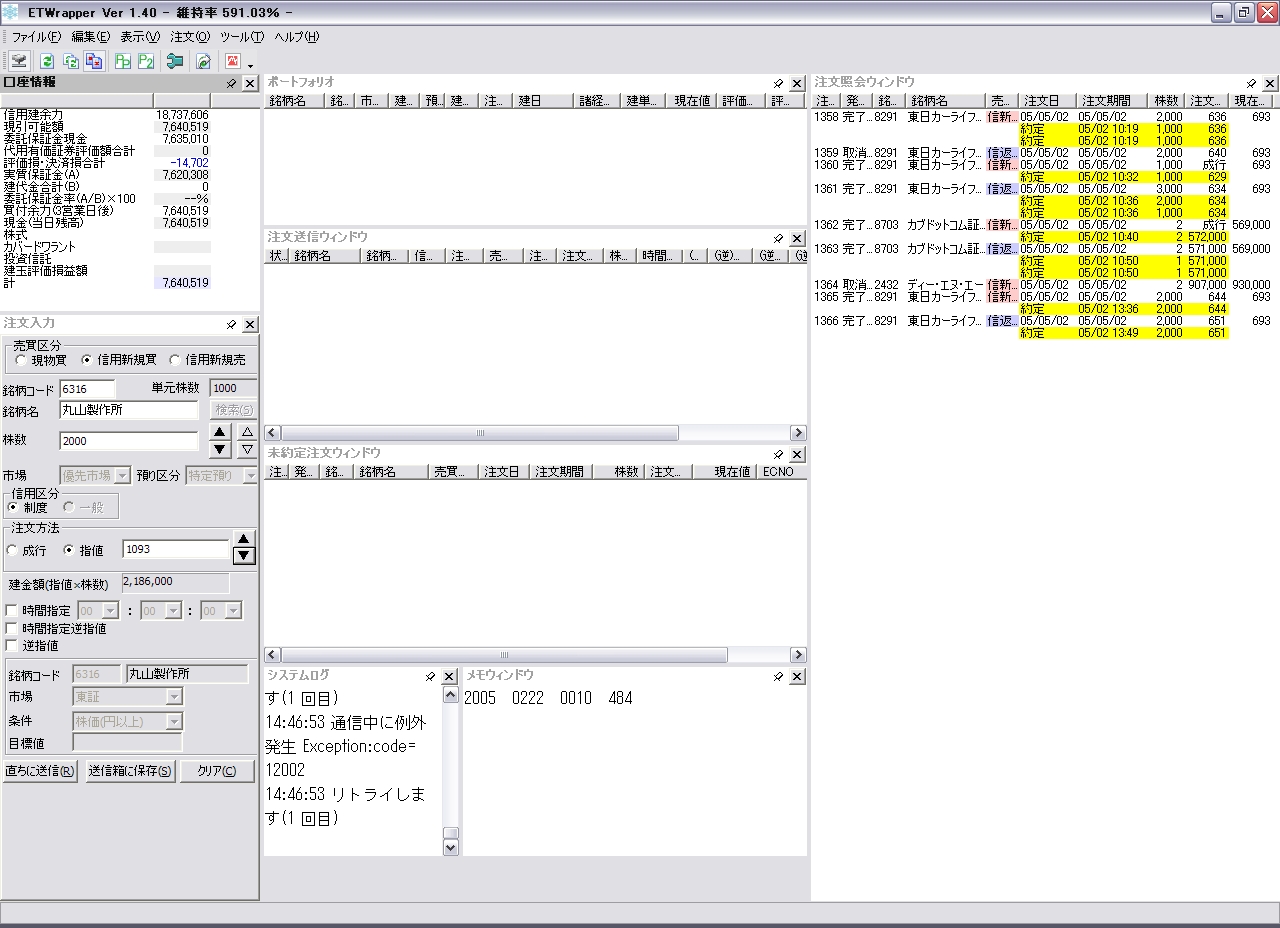Image resolution: width=1280 pixels, height=928 pixels.
Task: Click the PP toolbar icon
Action: (123, 61)
